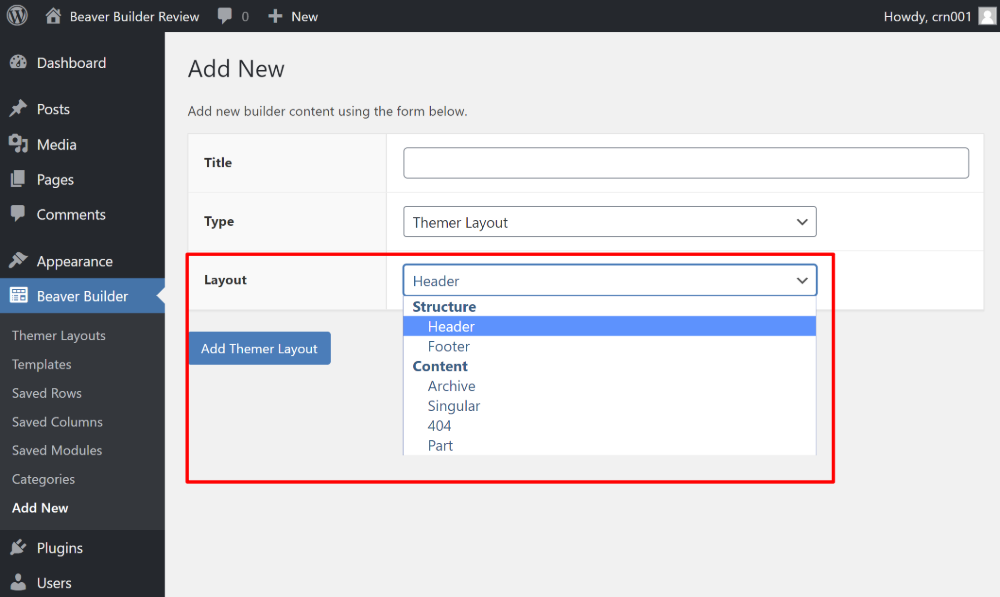1000x597 pixels.
Task: Click the Content group label in list
Action: (440, 365)
